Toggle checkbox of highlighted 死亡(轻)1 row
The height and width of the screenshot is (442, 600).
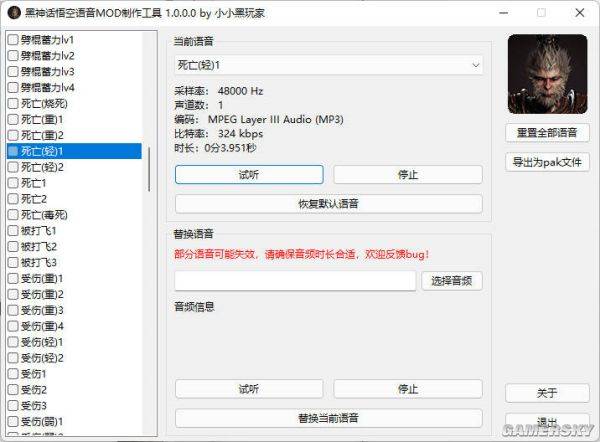coord(13,151)
